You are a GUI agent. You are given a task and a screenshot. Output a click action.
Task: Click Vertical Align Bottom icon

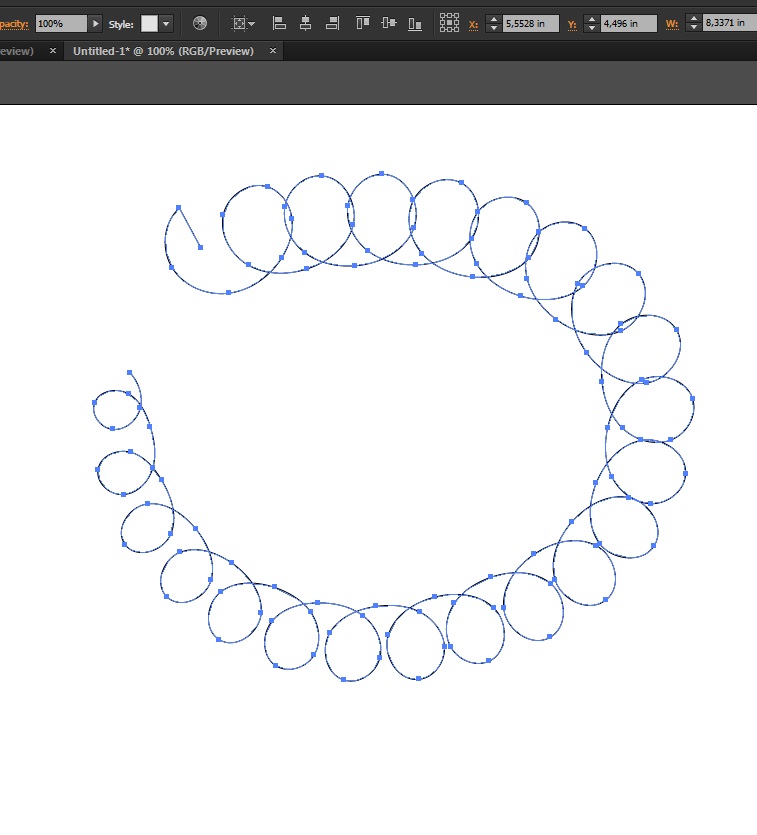point(415,23)
